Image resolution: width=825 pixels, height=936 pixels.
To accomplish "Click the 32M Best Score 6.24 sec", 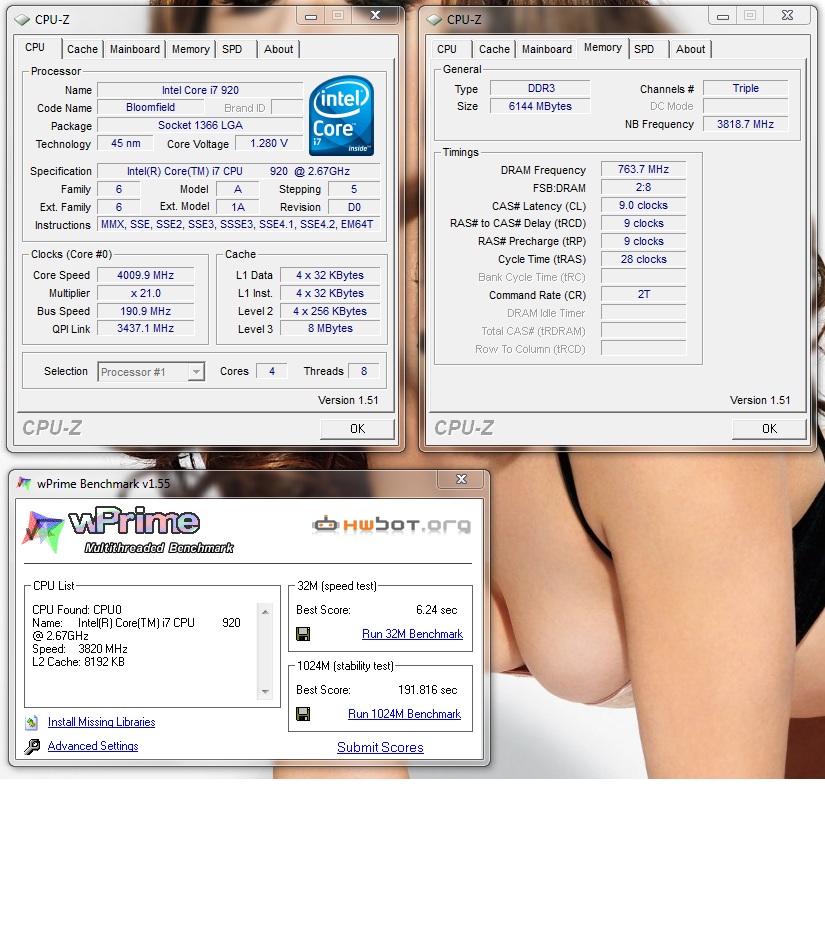I will (x=436, y=610).
